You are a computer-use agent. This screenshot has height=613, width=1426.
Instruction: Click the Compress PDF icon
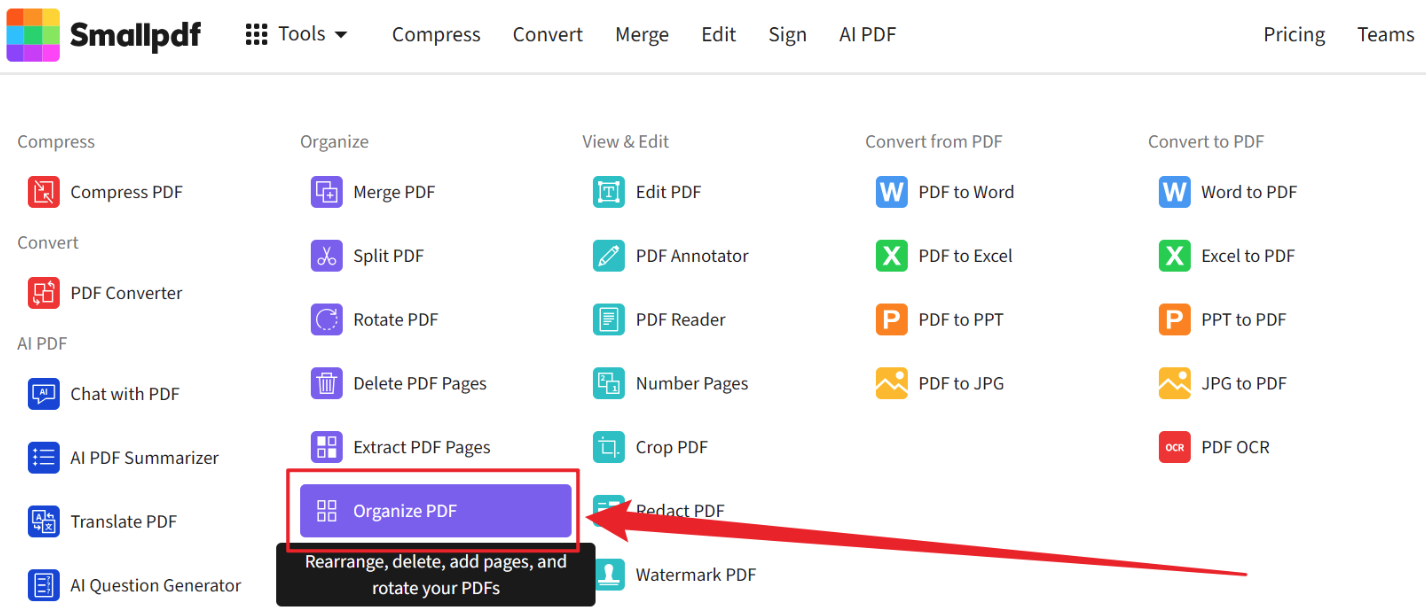tap(43, 192)
